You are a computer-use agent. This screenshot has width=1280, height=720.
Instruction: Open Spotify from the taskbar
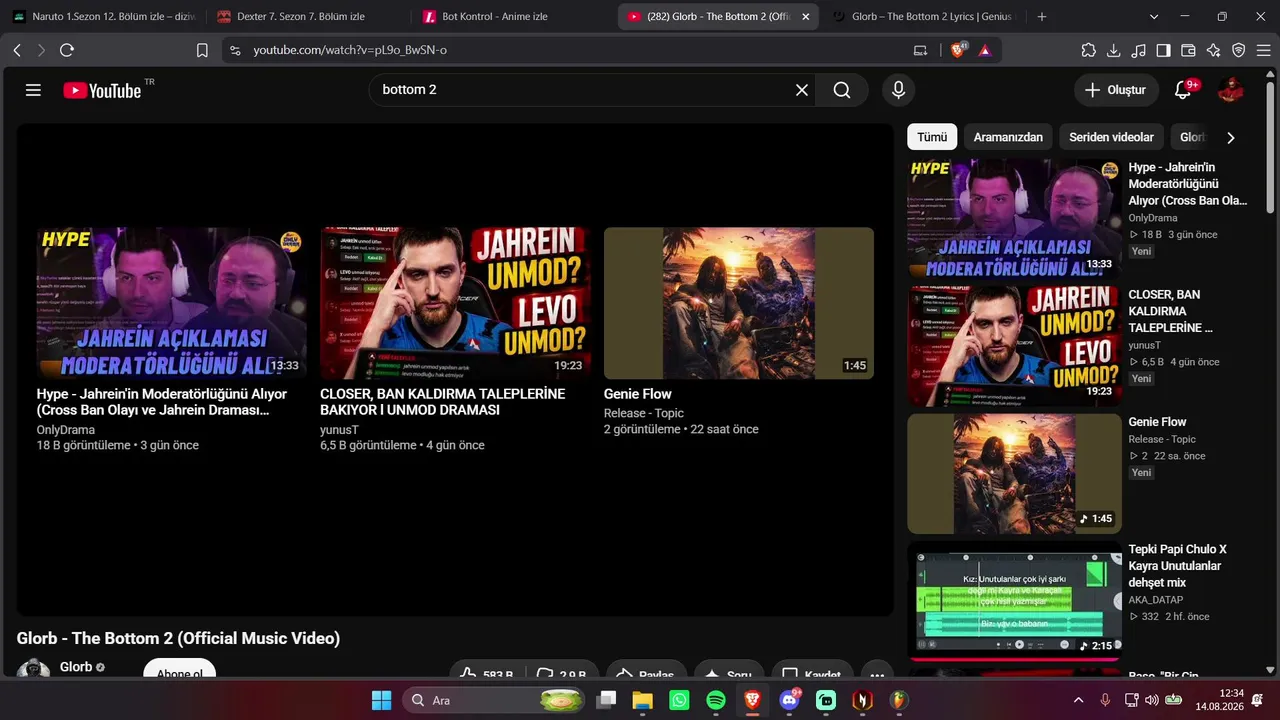pyautogui.click(x=716, y=700)
